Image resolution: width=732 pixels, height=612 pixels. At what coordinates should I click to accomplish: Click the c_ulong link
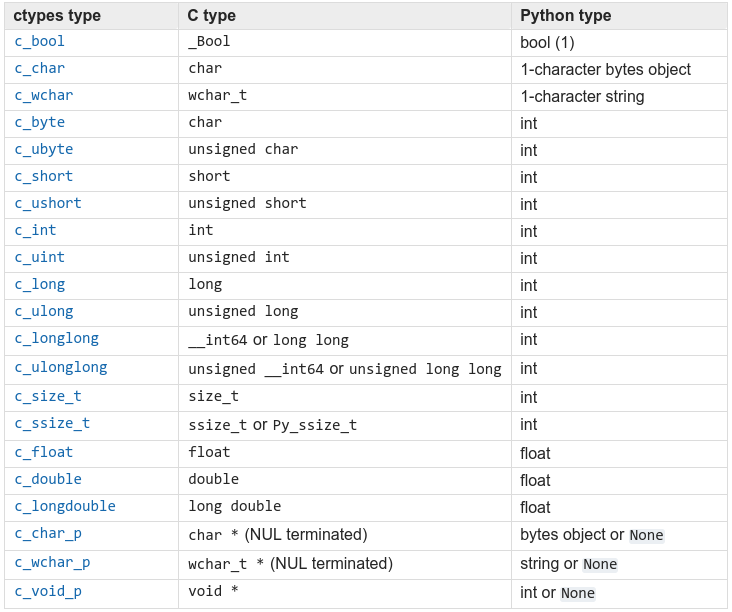44,312
